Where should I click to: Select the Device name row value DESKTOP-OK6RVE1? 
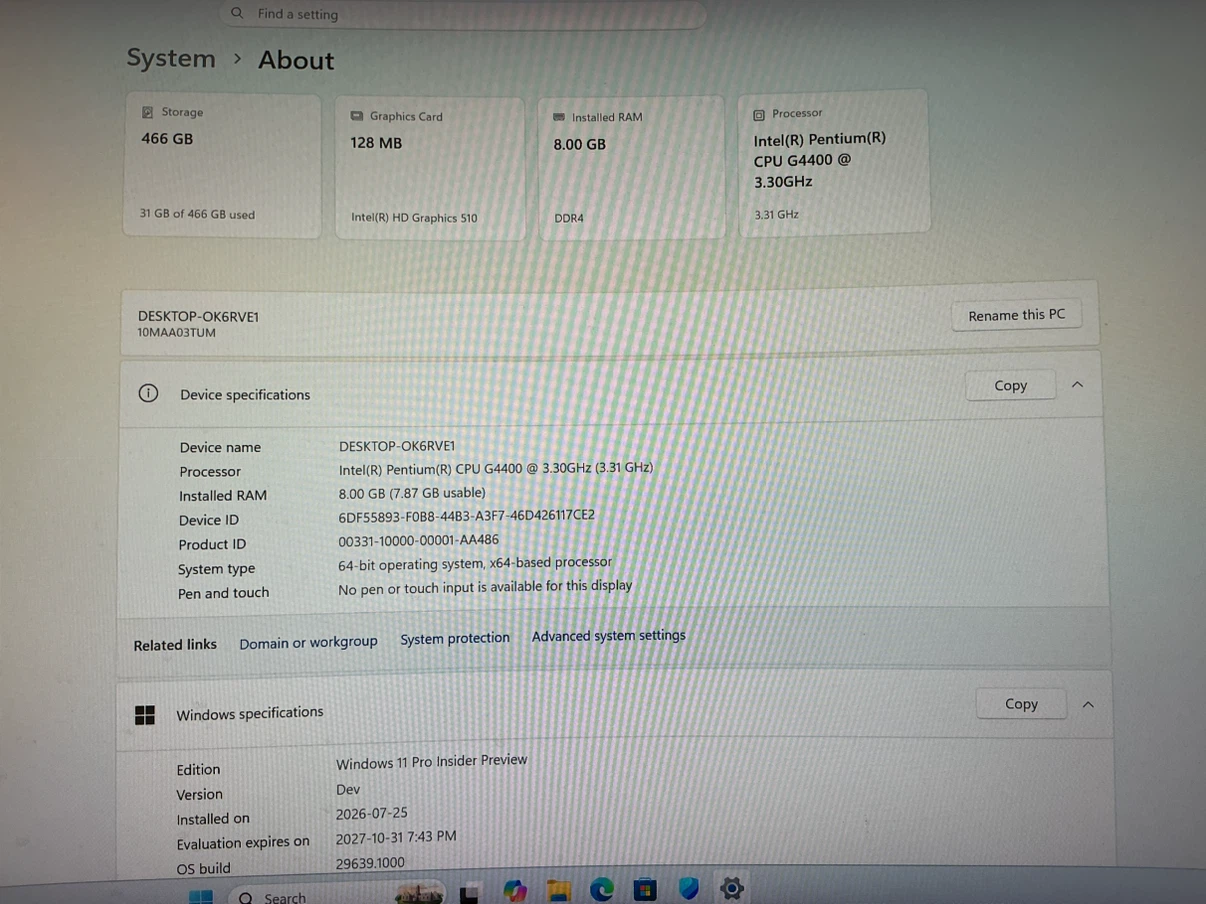click(x=397, y=446)
